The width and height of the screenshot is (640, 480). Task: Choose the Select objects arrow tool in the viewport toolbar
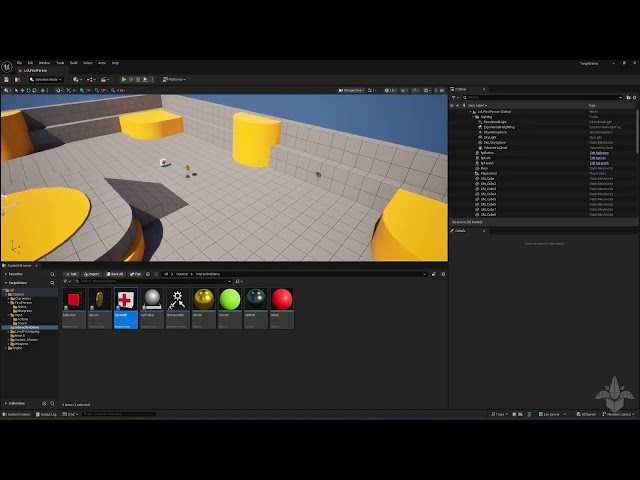tap(16, 90)
